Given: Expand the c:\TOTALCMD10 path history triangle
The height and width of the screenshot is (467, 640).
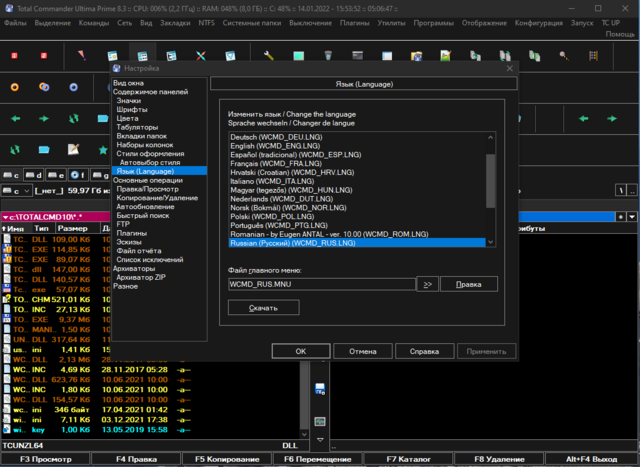Looking at the screenshot, I should point(5,217).
